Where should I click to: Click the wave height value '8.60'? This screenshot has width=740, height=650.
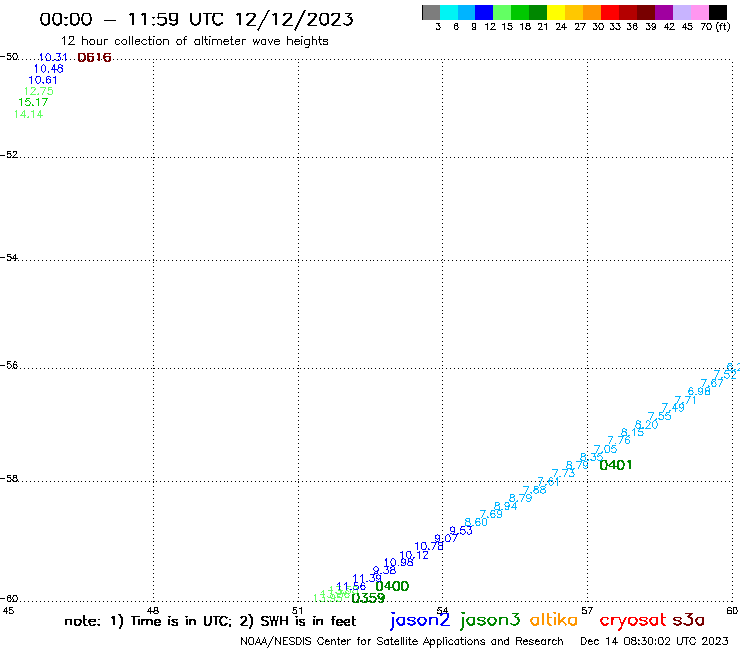click(476, 522)
